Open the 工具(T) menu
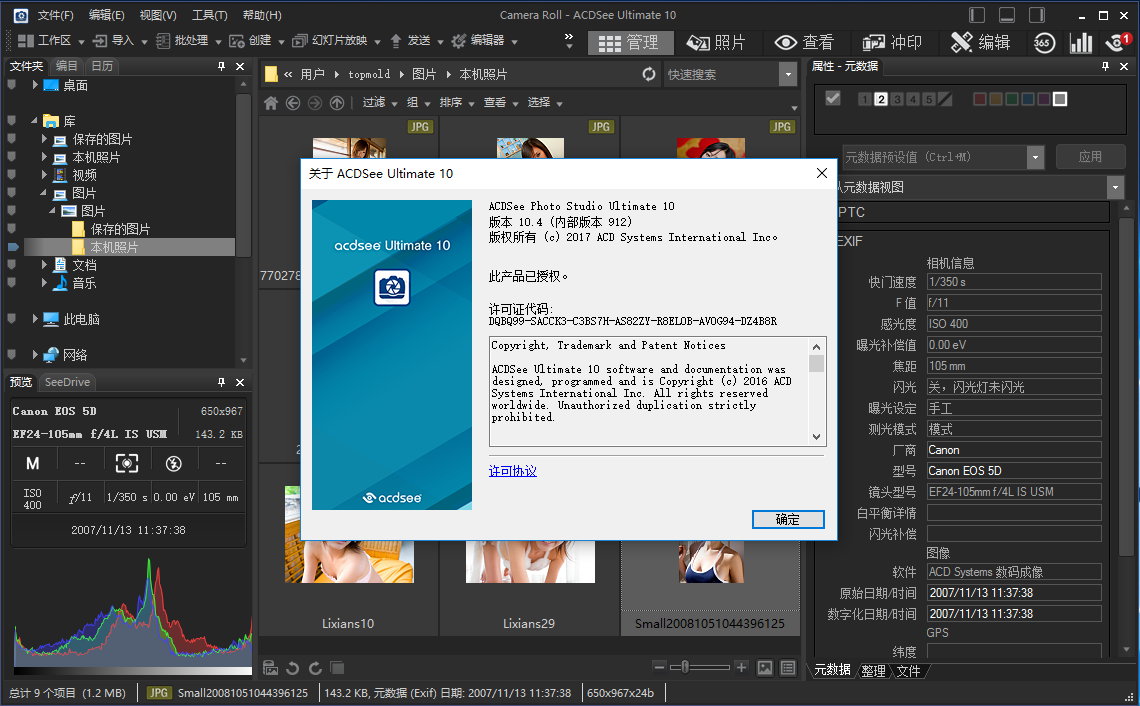The height and width of the screenshot is (706, 1140). click(210, 15)
